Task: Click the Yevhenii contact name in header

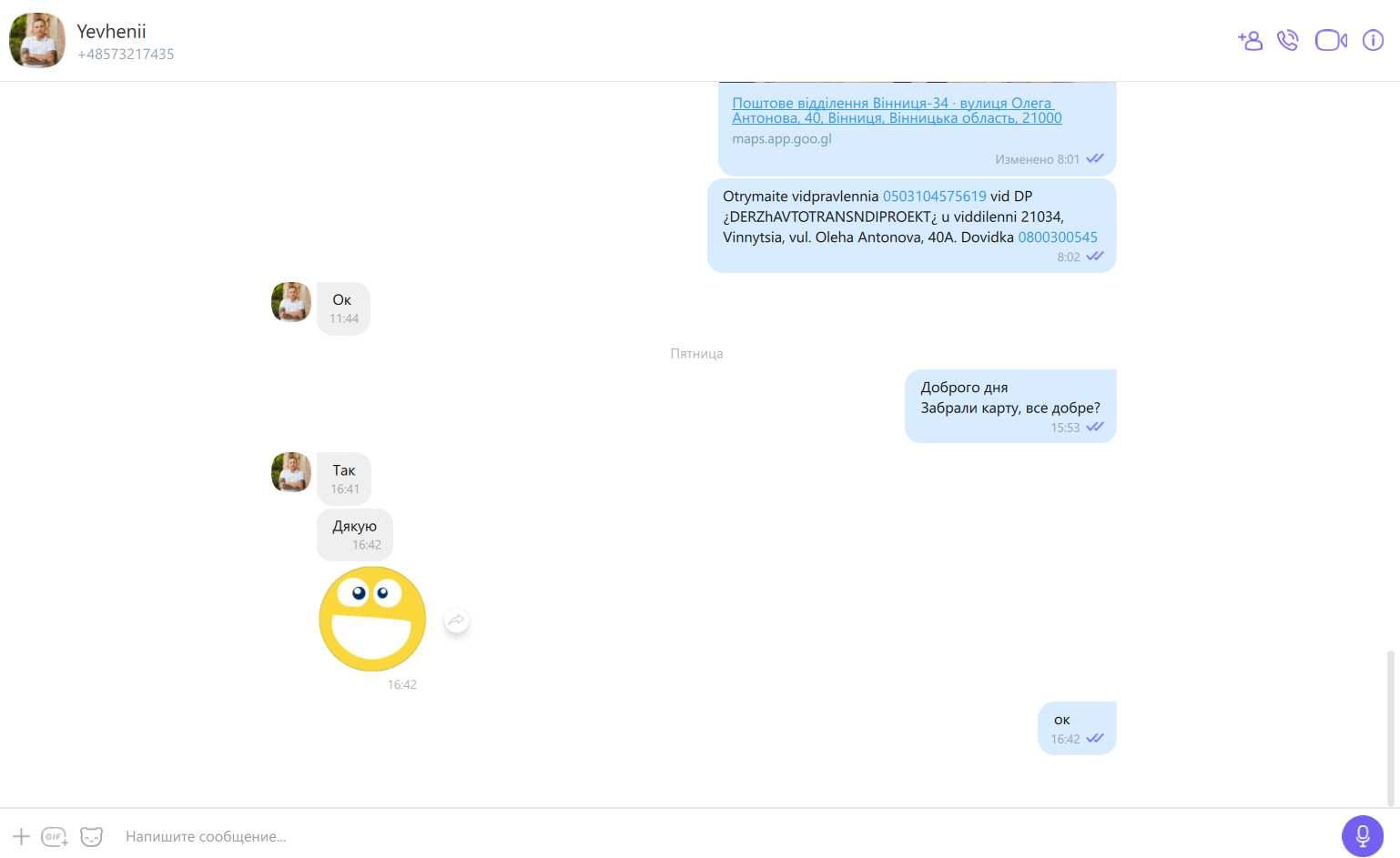Action: point(111,31)
